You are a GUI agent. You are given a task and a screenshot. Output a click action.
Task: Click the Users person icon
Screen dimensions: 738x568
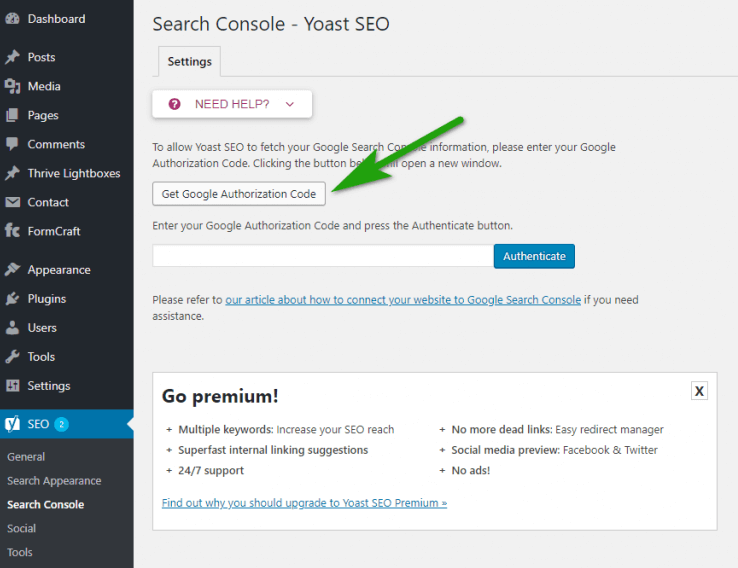tap(12, 328)
